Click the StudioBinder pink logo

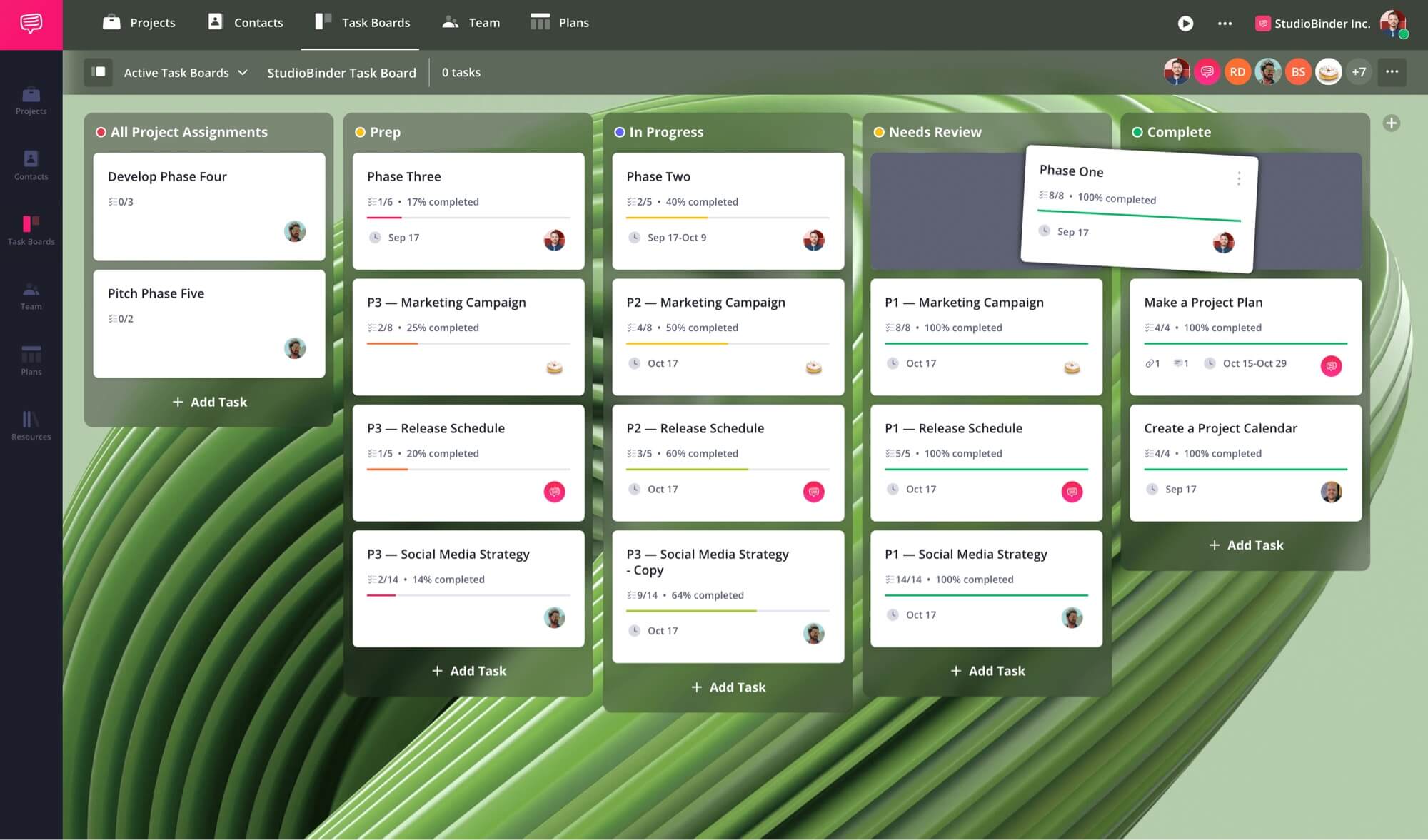(x=31, y=24)
